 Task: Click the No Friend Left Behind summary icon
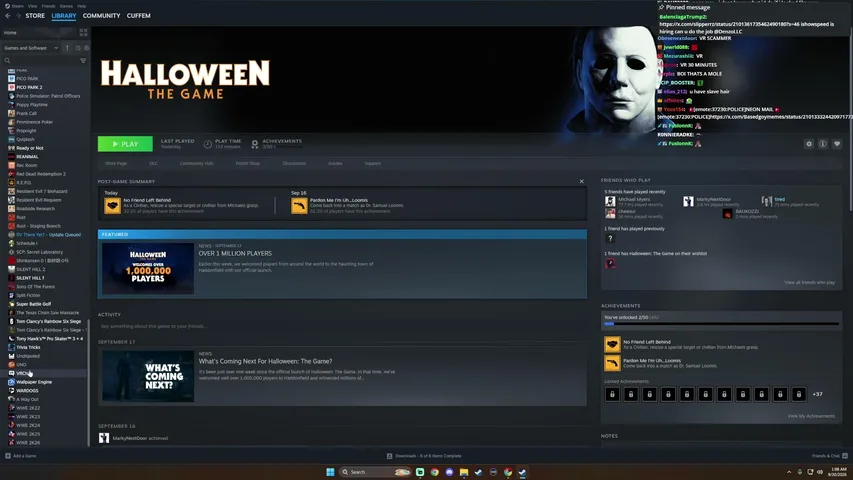click(x=113, y=206)
